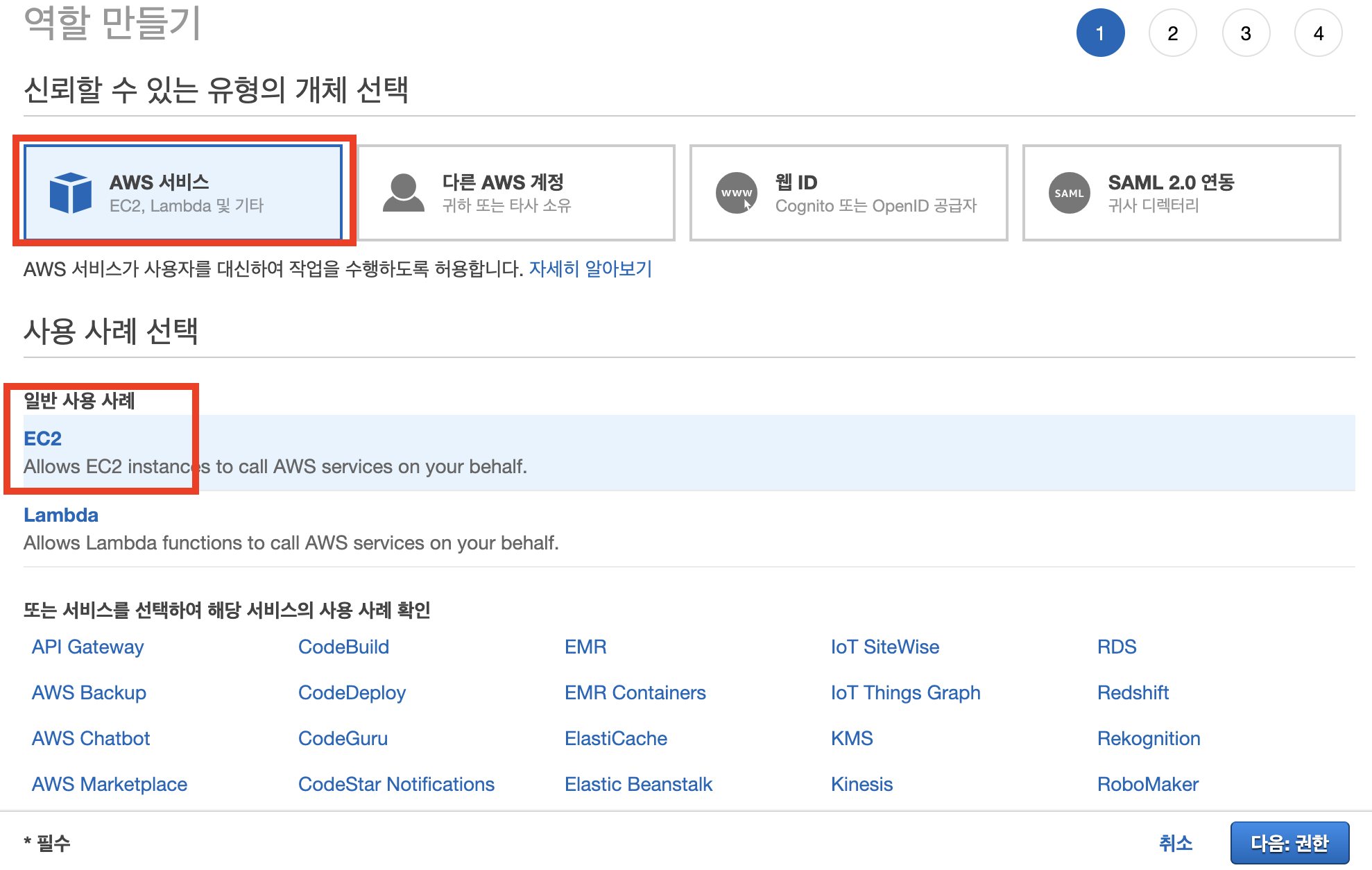The image size is (1372, 870).
Task: Click the 다음: 권한 button
Action: coord(1289,843)
